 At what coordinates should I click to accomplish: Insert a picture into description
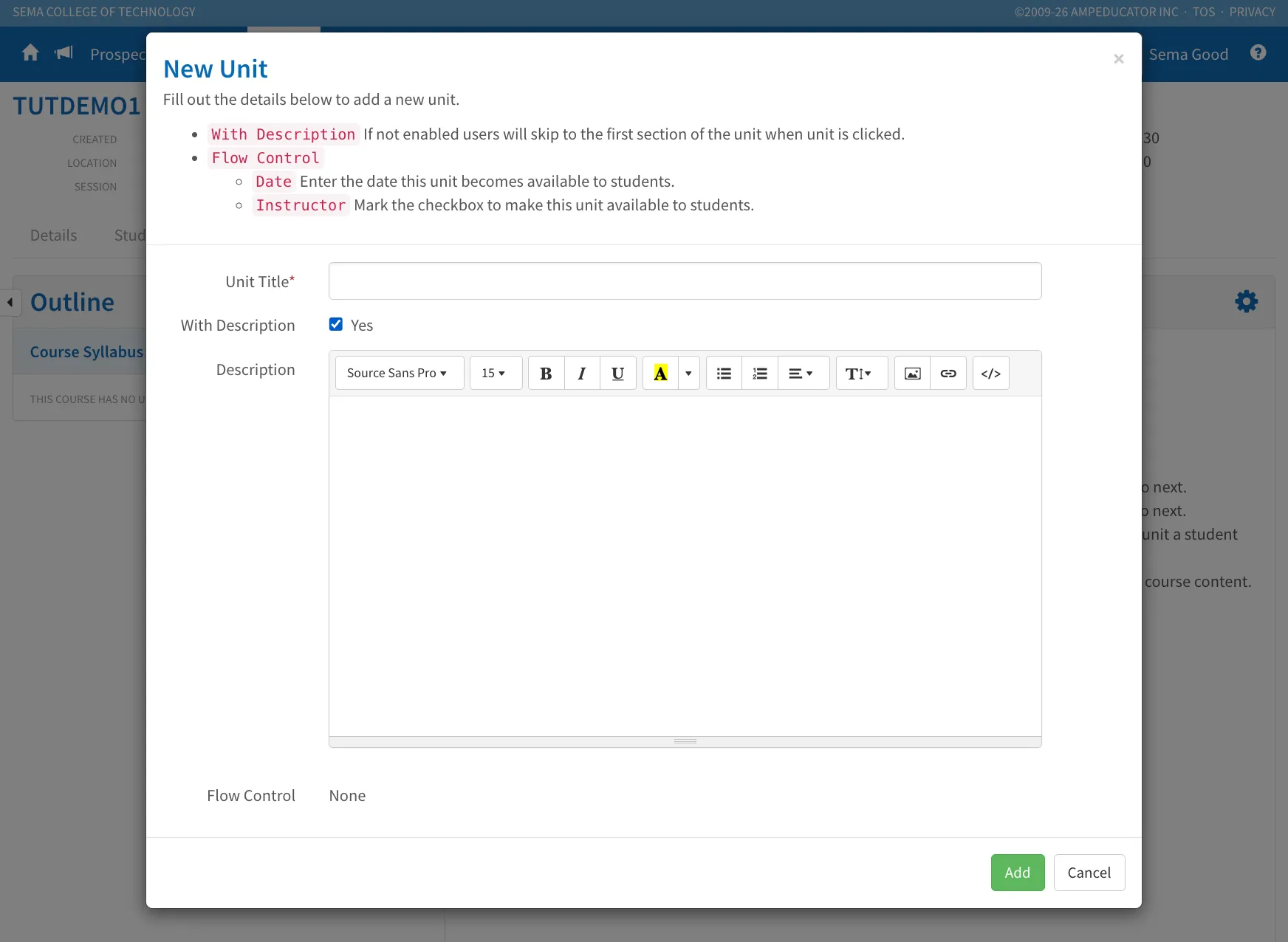pos(912,373)
